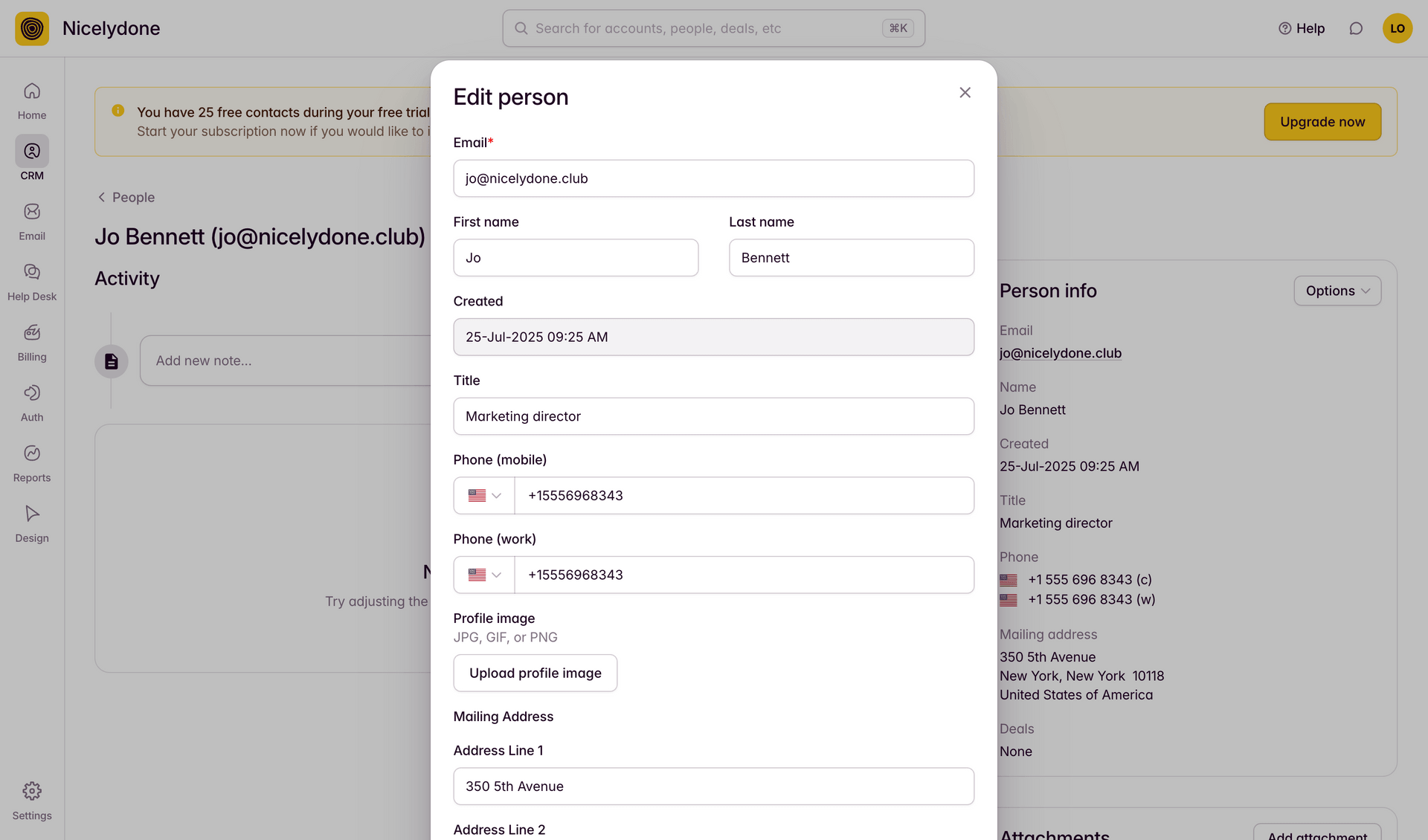Expand the Options dropdown in Person info

click(x=1337, y=291)
